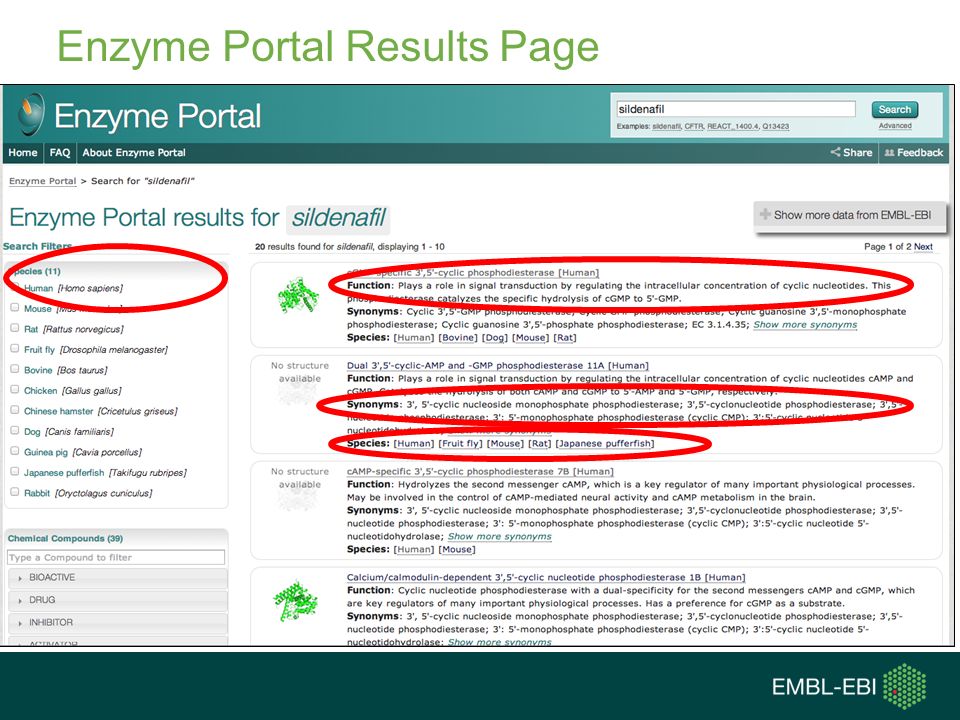Open the Home menu item
Screen dimensions: 960x720
click(23, 152)
